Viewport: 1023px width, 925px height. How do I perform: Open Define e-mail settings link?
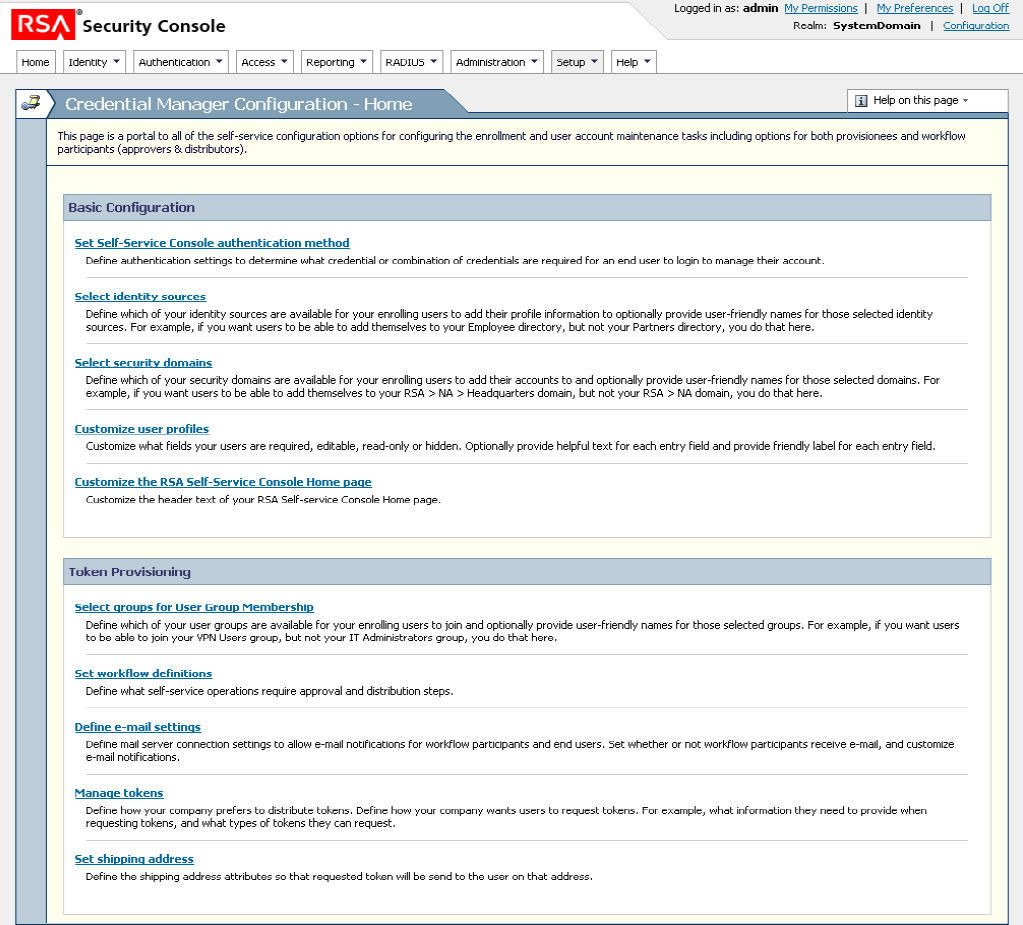click(138, 727)
